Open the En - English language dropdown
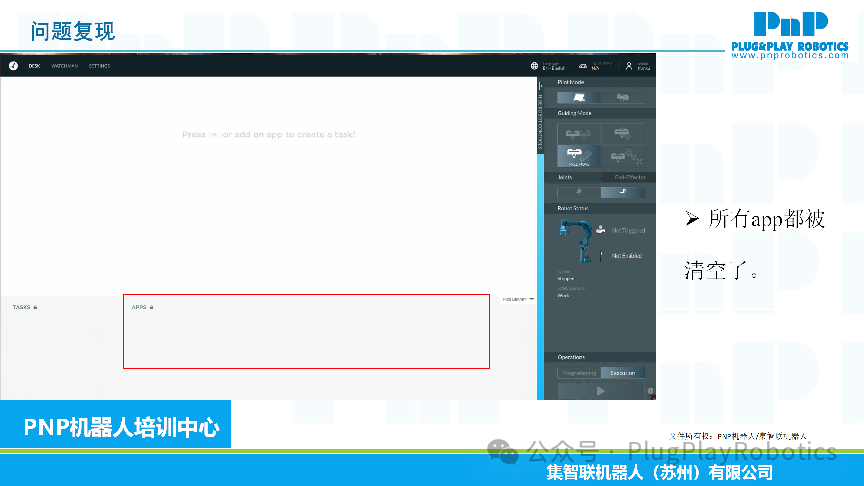Screen dimensions: 864x486 (554, 66)
